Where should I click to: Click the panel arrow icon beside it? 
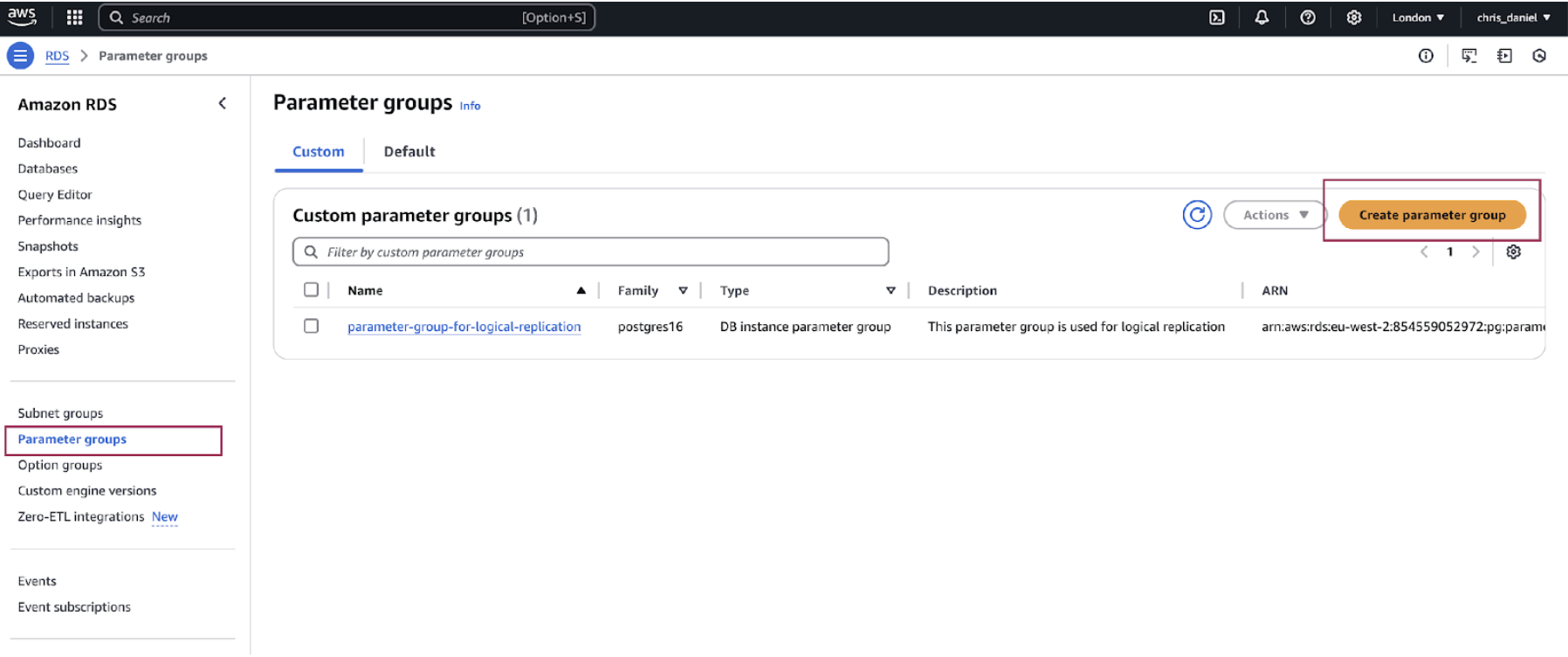coord(1504,56)
